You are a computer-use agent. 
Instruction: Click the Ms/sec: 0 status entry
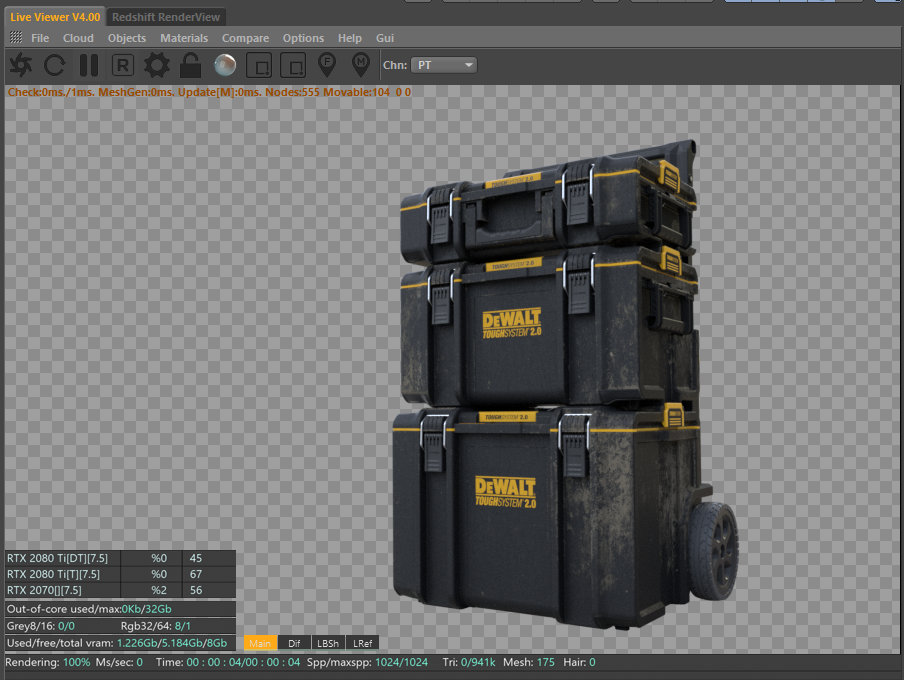(119, 662)
